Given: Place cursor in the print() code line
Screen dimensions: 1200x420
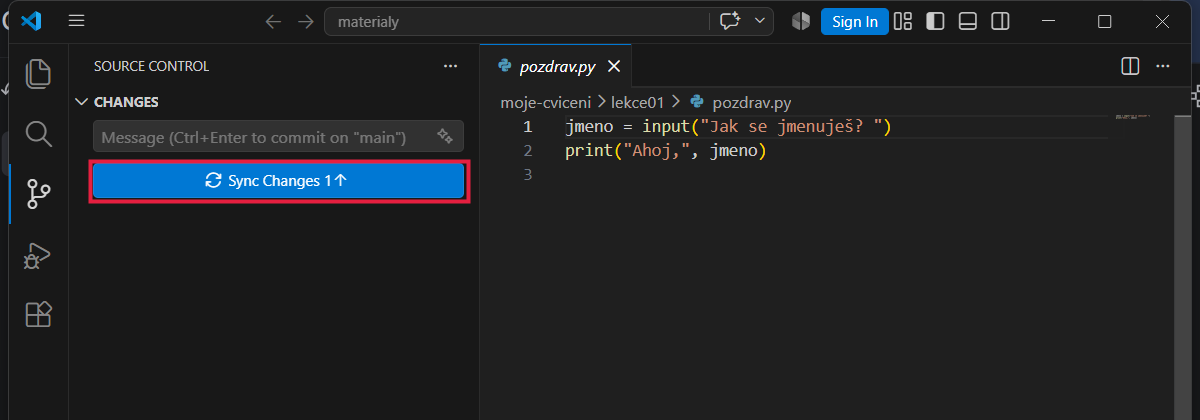Looking at the screenshot, I should coord(665,151).
